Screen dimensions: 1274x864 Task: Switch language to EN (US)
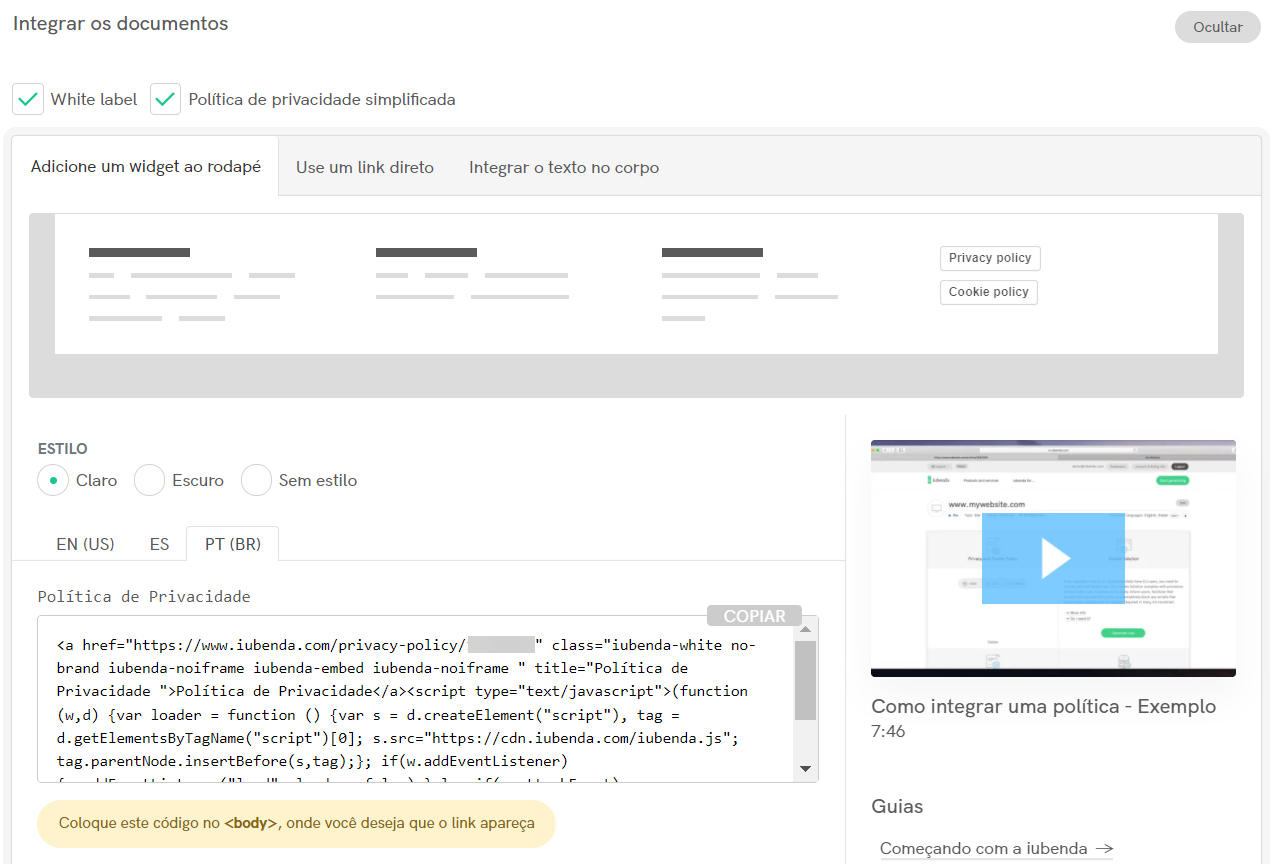85,544
